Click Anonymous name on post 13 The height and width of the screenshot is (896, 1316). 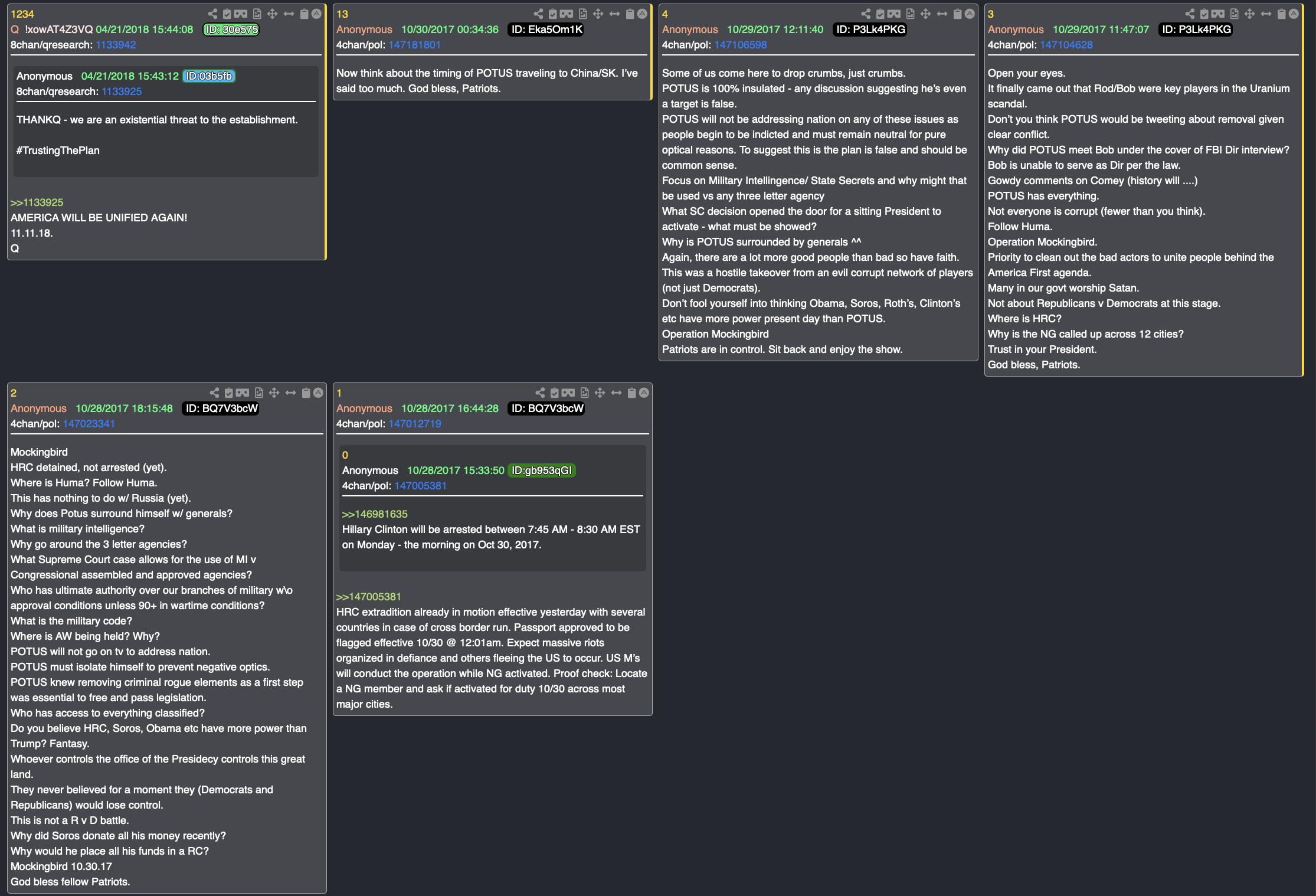(364, 30)
